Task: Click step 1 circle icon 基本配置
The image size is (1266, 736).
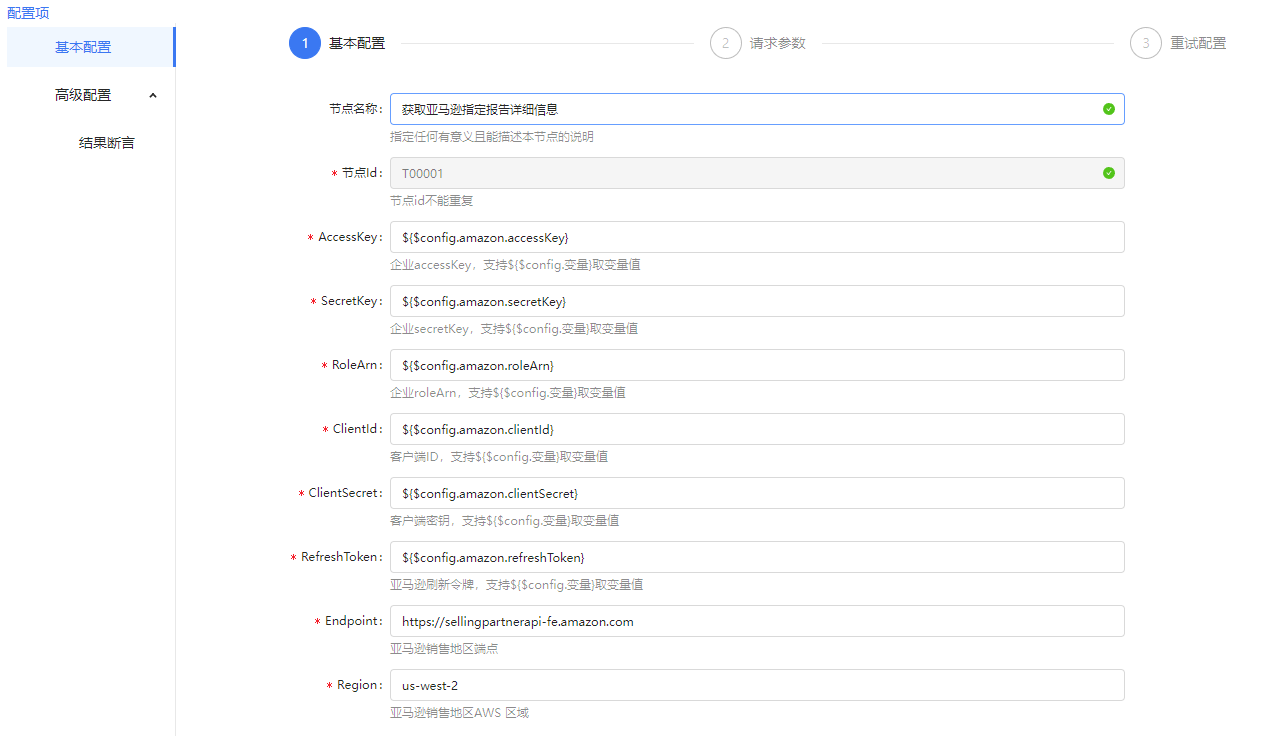Action: point(305,43)
